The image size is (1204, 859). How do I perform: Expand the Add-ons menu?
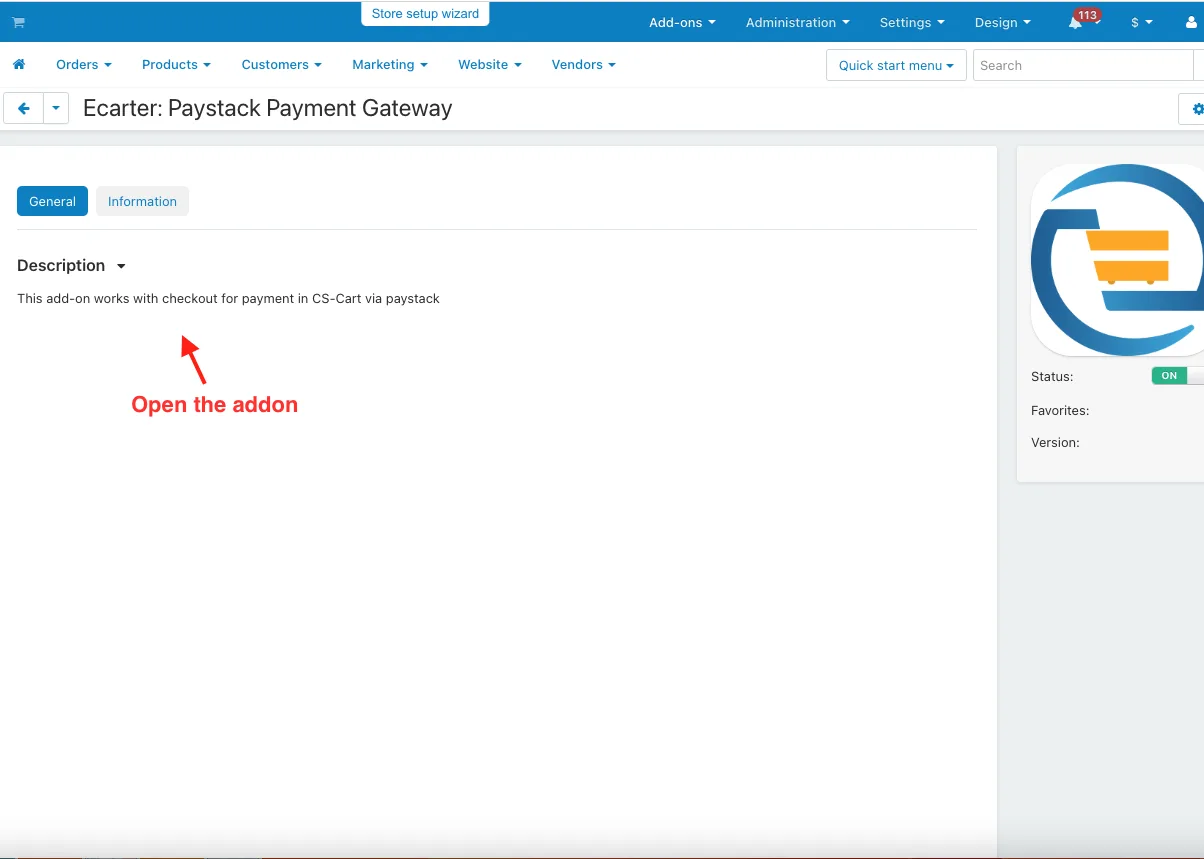click(682, 22)
